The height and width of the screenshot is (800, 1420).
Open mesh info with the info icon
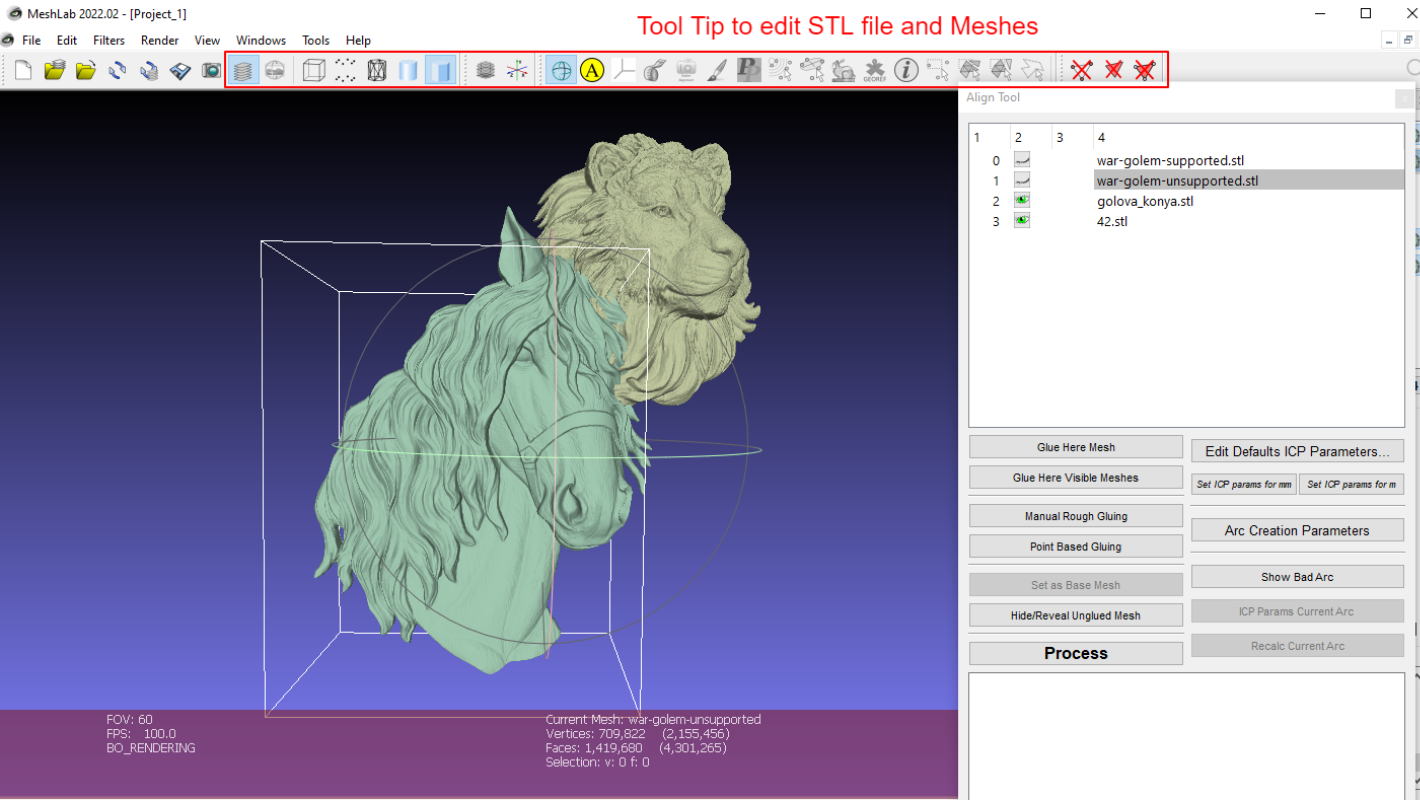(x=905, y=69)
